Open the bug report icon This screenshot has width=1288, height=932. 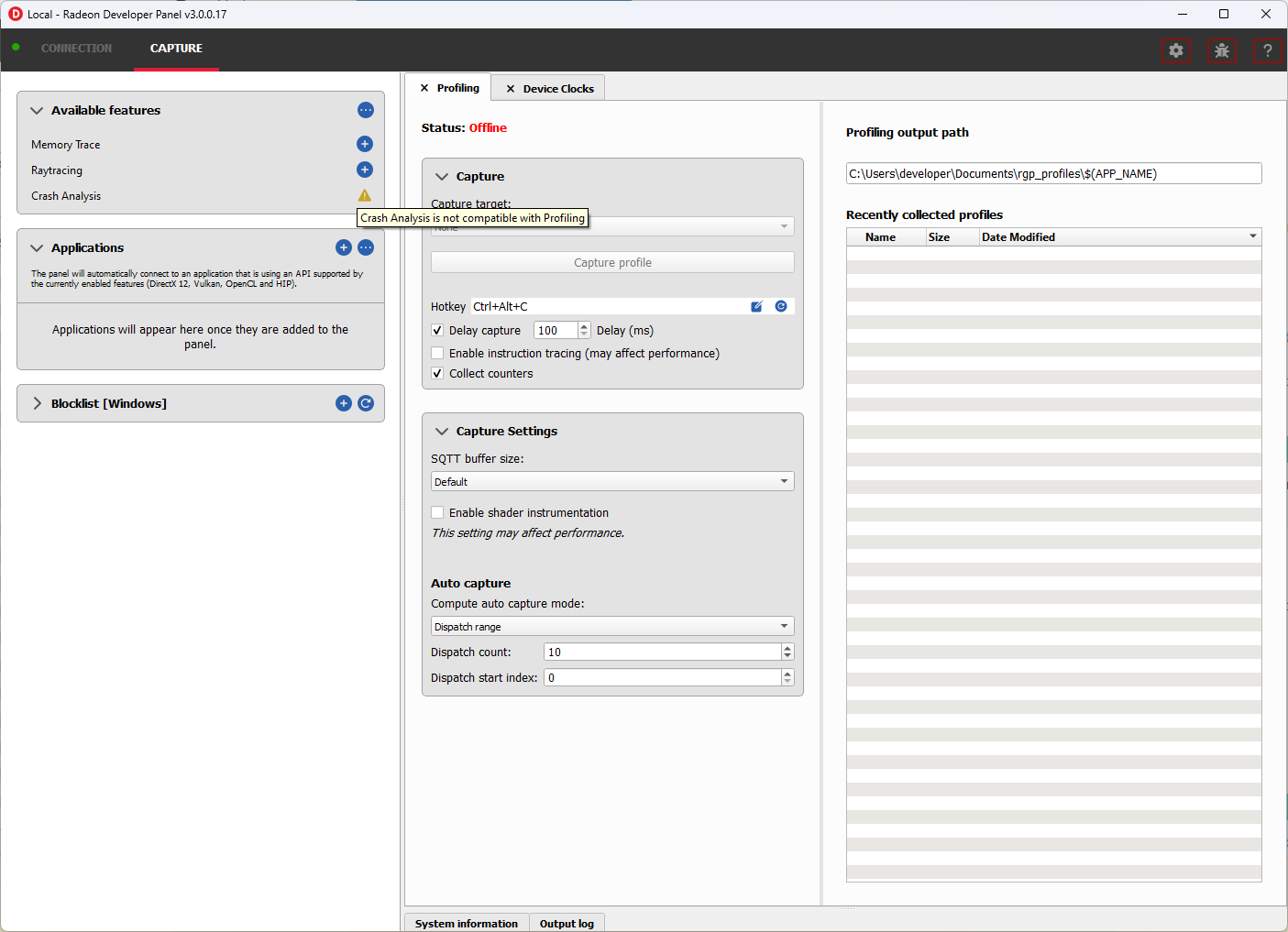coord(1222,50)
